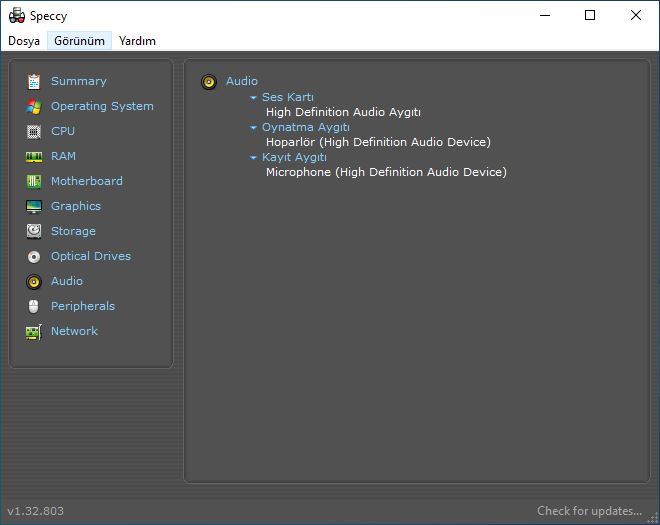Viewport: 660px width, 525px height.
Task: Click the Graphics monitor icon
Action: coord(34,207)
